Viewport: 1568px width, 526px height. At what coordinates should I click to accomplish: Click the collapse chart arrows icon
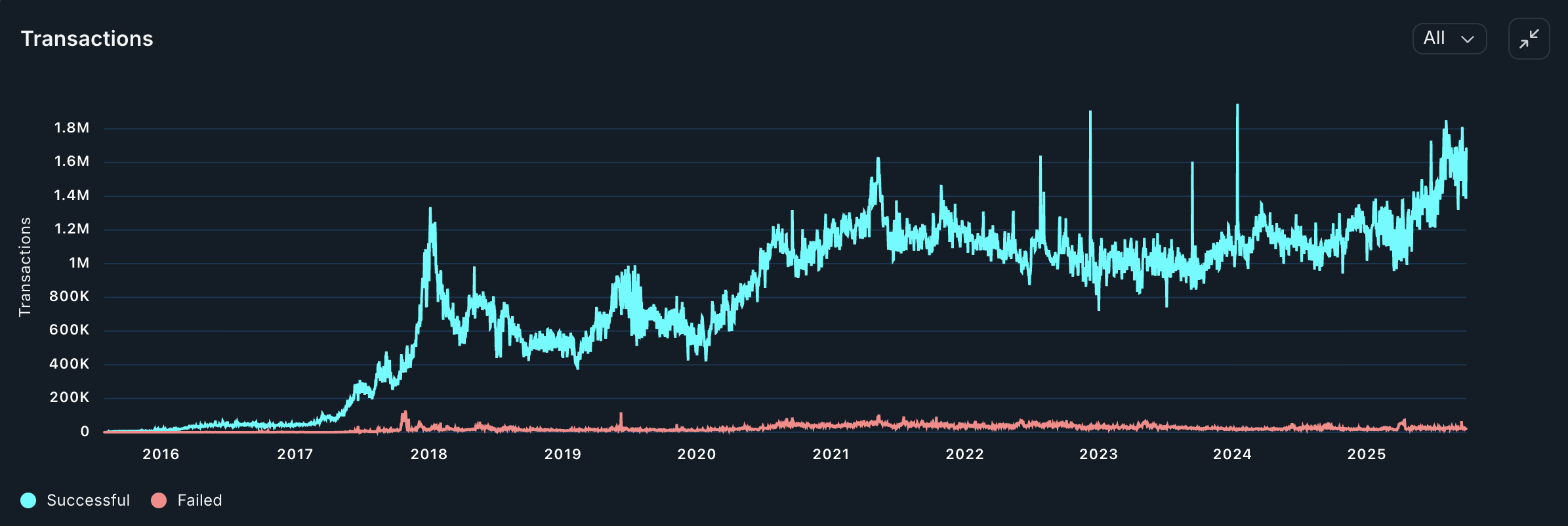point(1529,39)
